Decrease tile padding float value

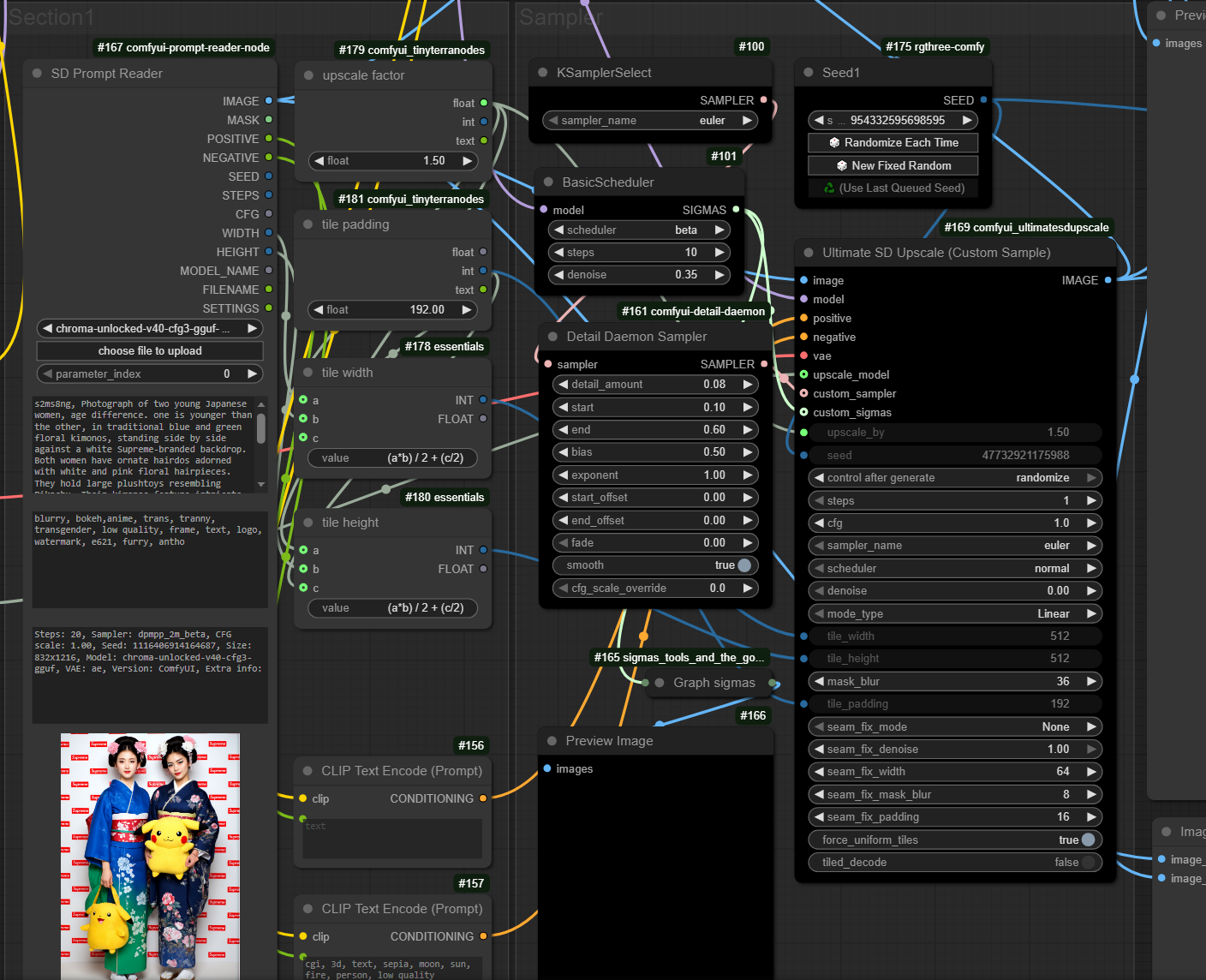pos(319,310)
